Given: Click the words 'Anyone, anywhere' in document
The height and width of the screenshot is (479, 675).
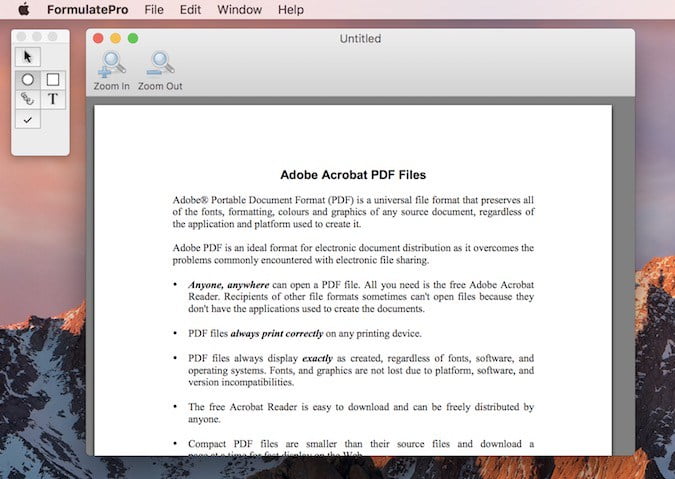Looking at the screenshot, I should 229,285.
